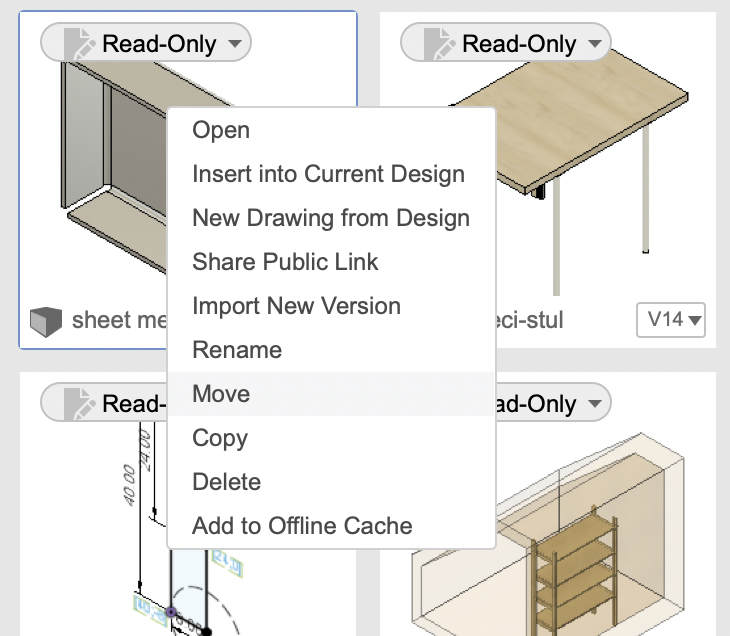Expand the Read-Only arrow on the table card
This screenshot has width=730, height=636.
pyautogui.click(x=594, y=44)
